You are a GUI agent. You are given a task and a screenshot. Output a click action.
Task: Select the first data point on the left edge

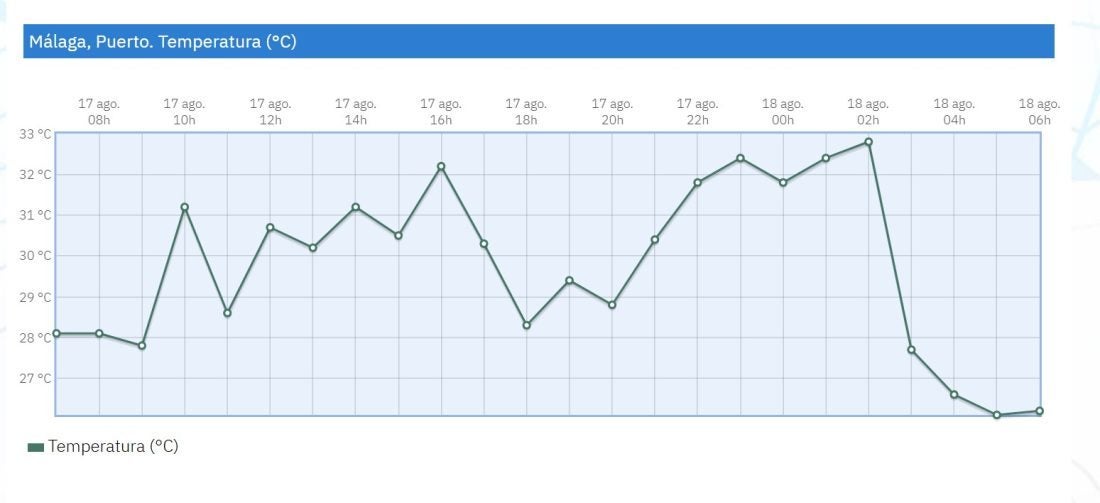(56, 333)
